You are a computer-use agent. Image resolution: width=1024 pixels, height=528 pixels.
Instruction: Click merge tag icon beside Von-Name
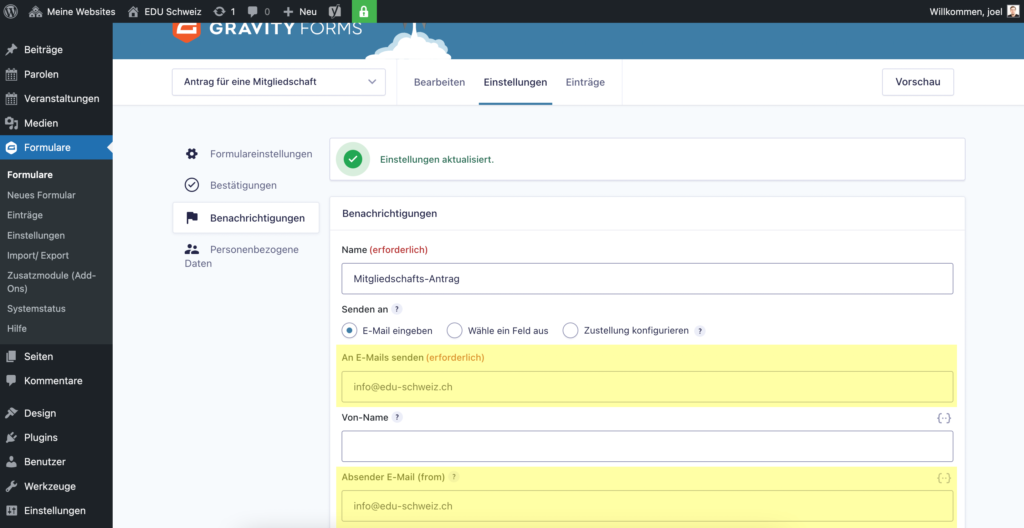[943, 418]
